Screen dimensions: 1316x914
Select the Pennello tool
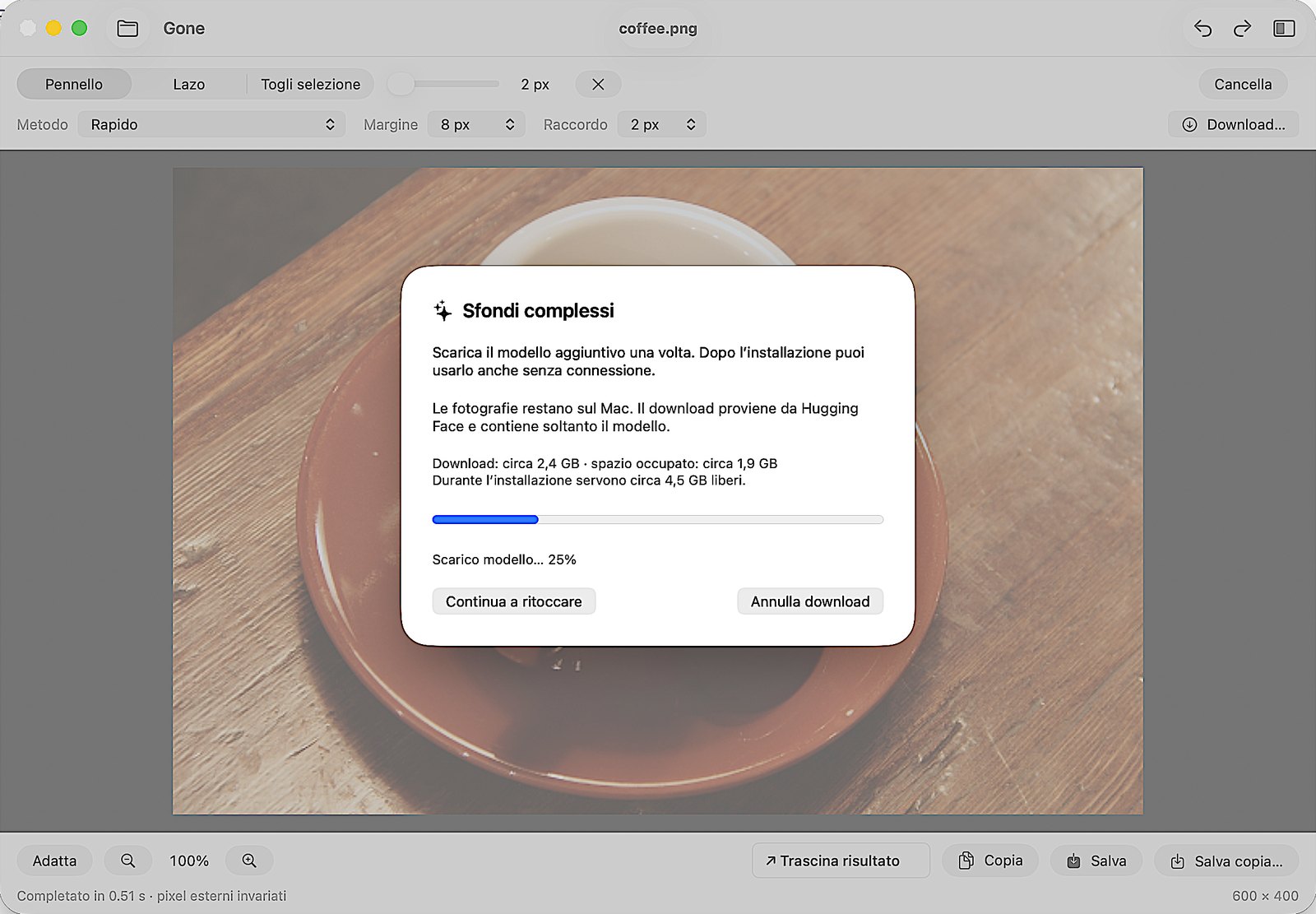pyautogui.click(x=74, y=84)
